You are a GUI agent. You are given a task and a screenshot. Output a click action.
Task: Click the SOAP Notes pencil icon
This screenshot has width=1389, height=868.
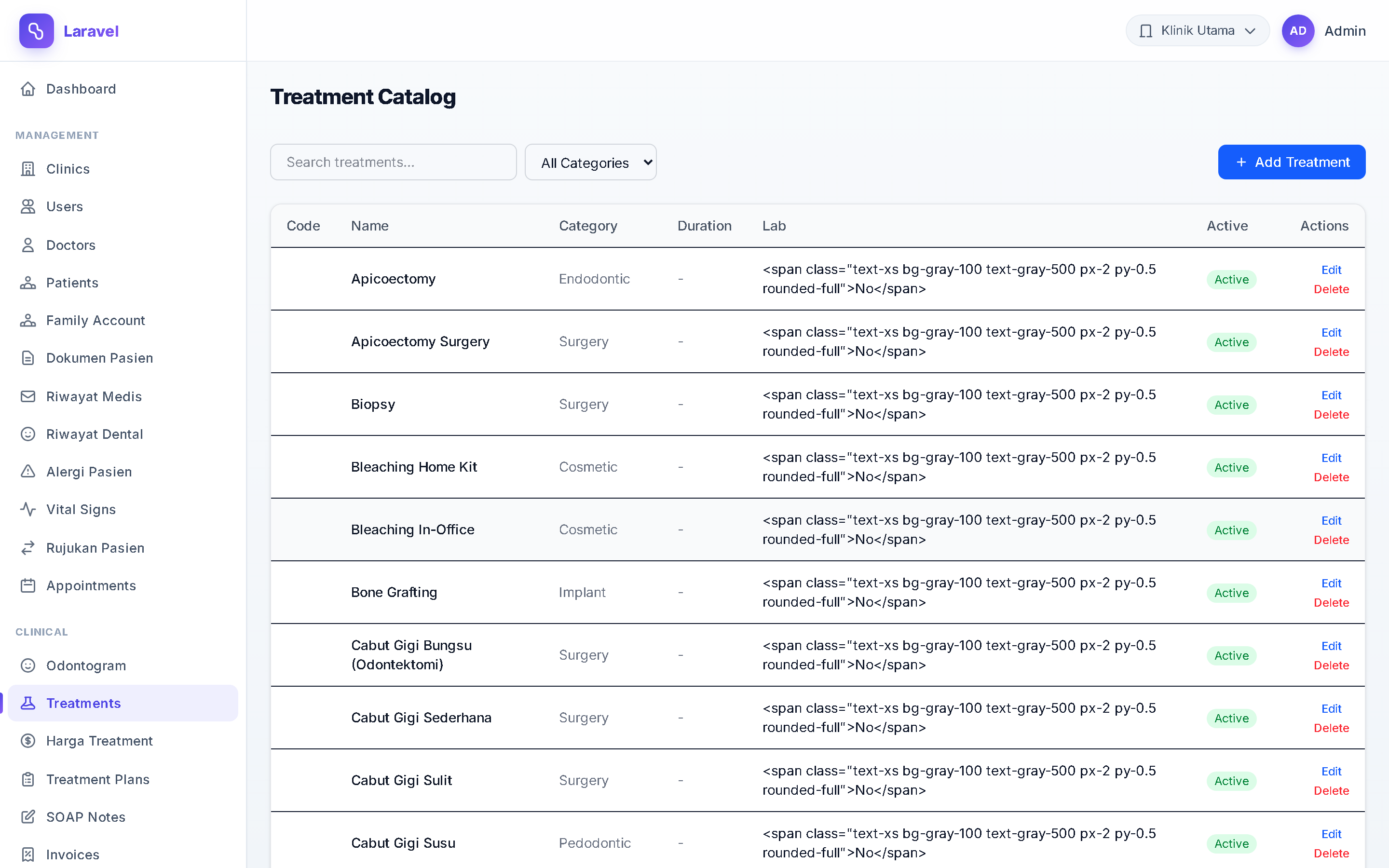[28, 817]
